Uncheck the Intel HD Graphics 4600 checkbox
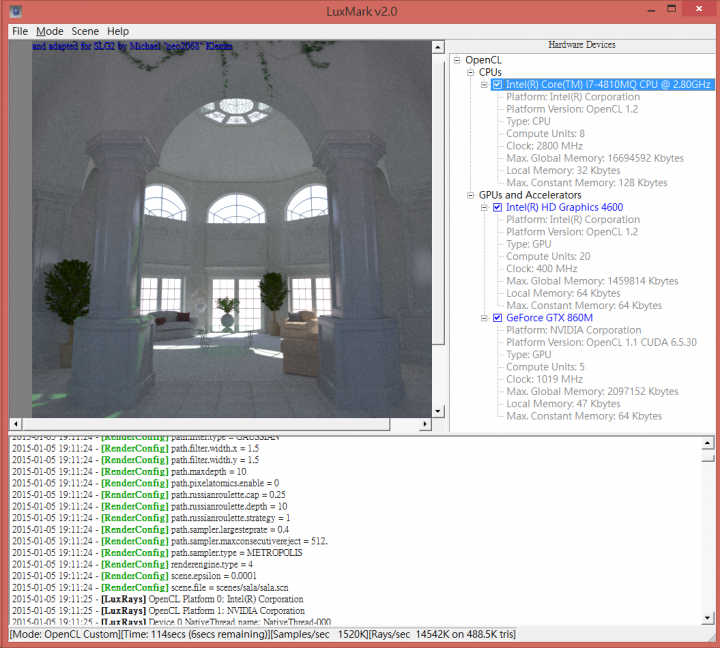The height and width of the screenshot is (648, 720). (497, 208)
